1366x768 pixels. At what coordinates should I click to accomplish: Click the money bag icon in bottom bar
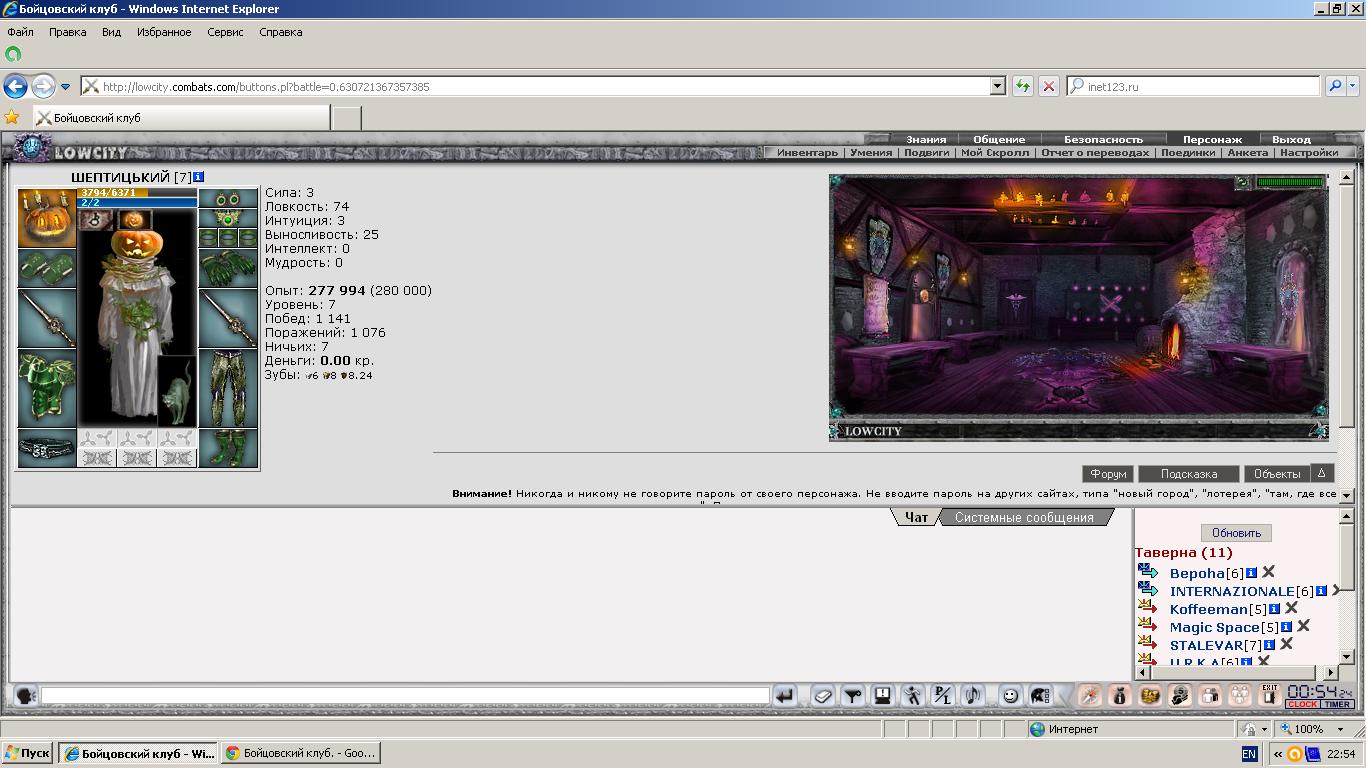[x=1120, y=695]
